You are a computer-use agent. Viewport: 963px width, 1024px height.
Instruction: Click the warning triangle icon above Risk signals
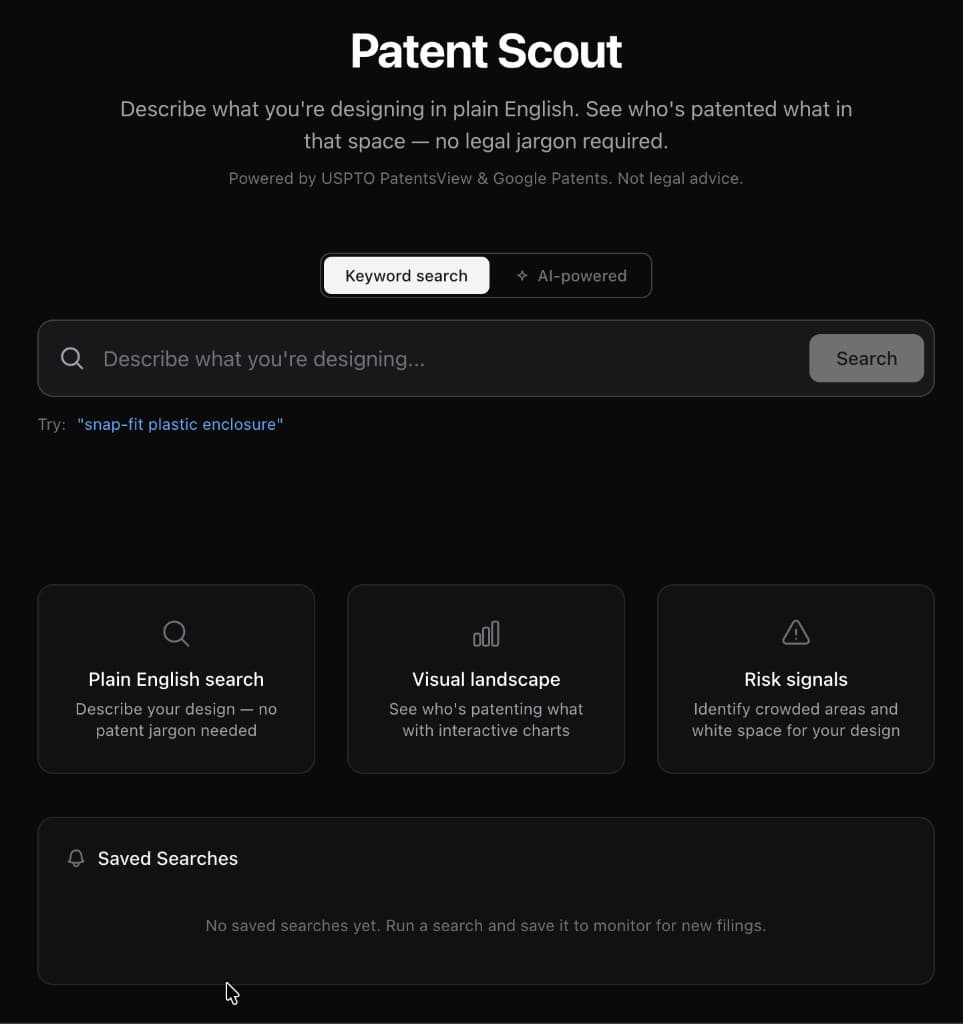tap(795, 632)
